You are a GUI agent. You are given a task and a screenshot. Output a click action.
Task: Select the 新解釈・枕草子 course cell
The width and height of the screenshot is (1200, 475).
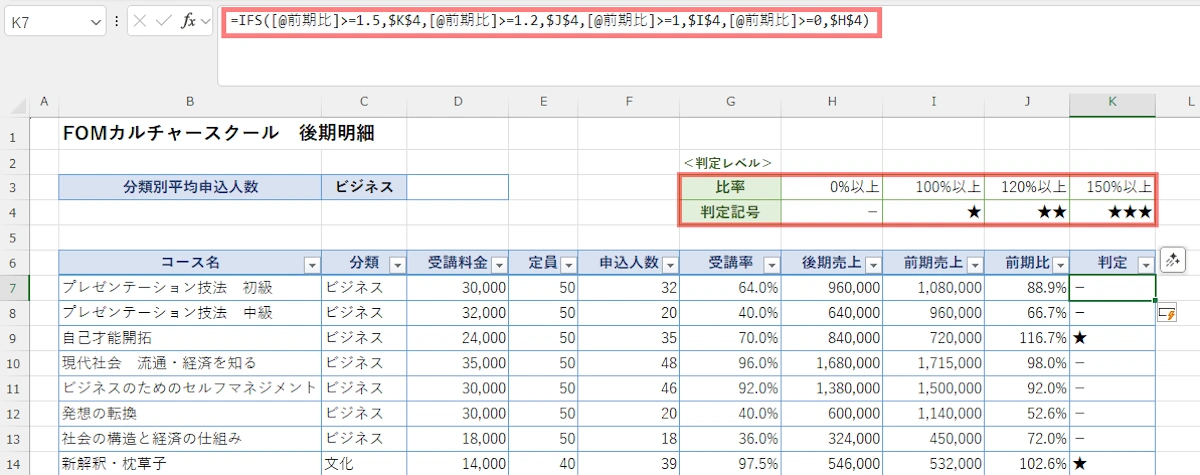190,463
